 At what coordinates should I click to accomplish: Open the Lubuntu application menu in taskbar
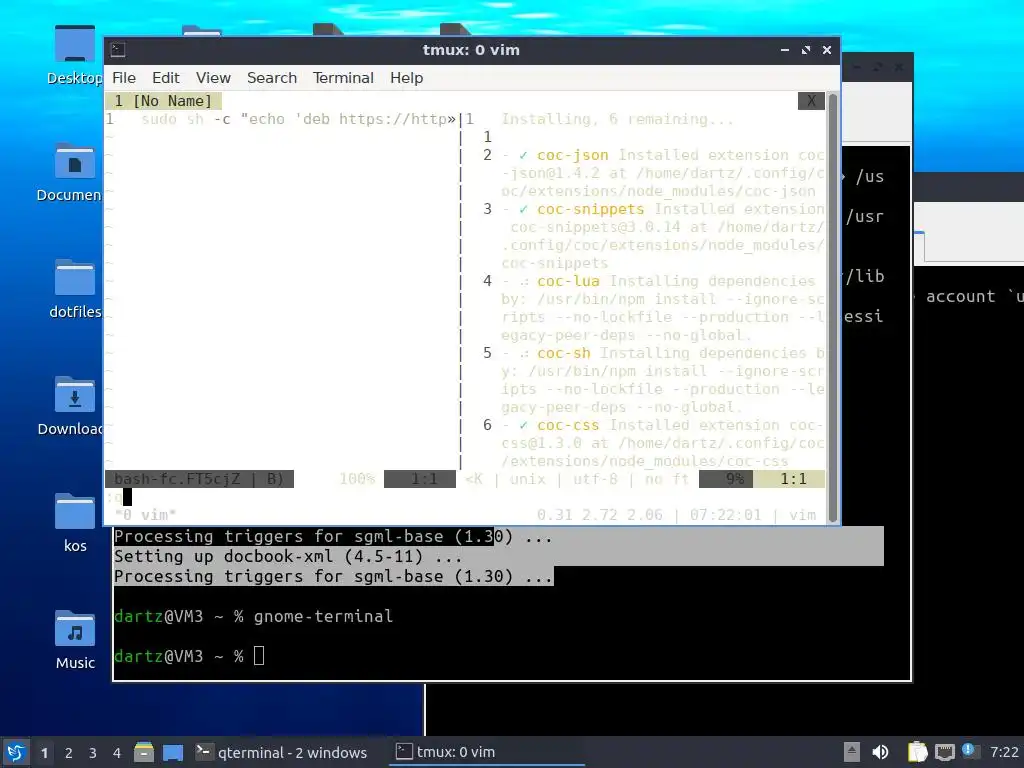point(16,752)
